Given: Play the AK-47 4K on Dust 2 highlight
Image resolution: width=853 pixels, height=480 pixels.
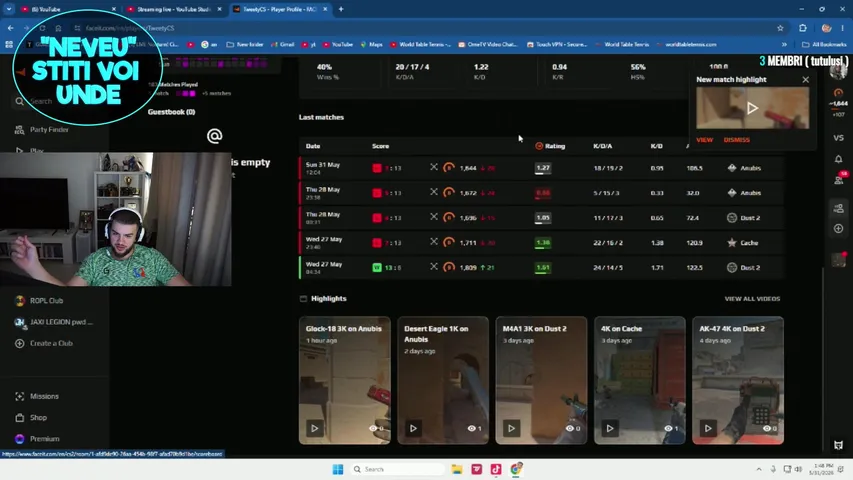Looking at the screenshot, I should coord(708,428).
